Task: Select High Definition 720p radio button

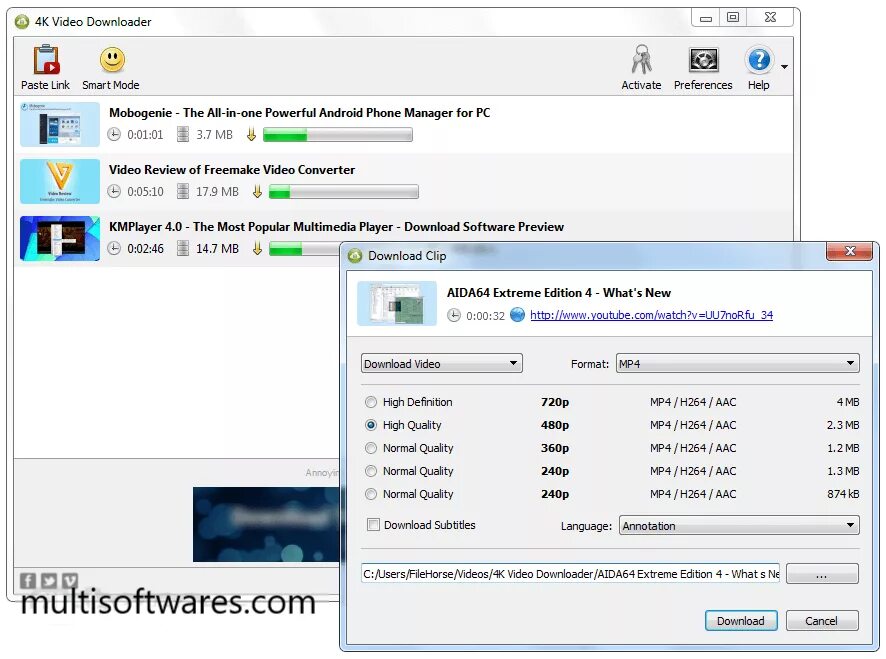Action: click(371, 402)
